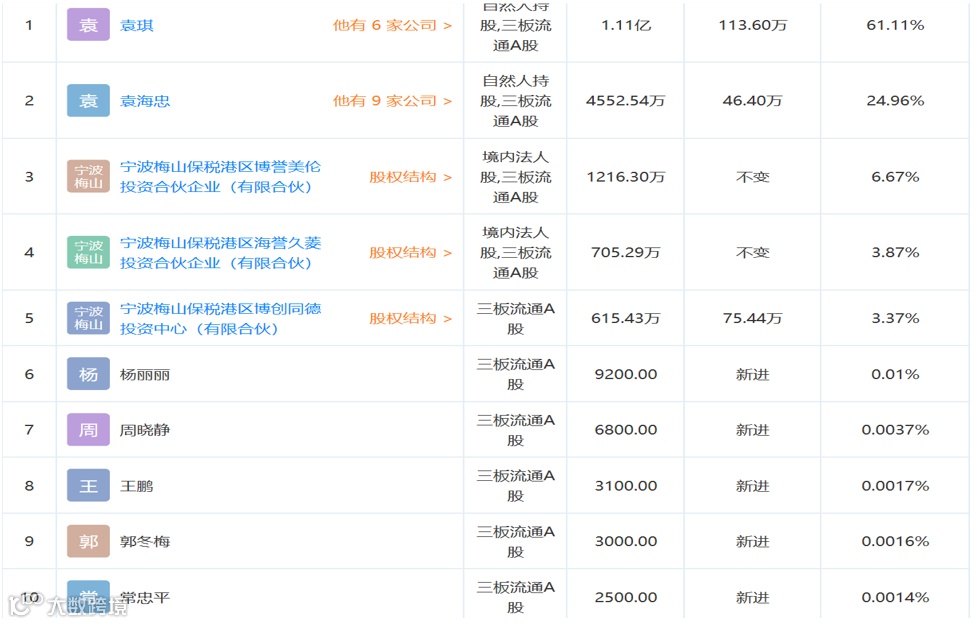Click the 6.67% ownership percentage

895,177
